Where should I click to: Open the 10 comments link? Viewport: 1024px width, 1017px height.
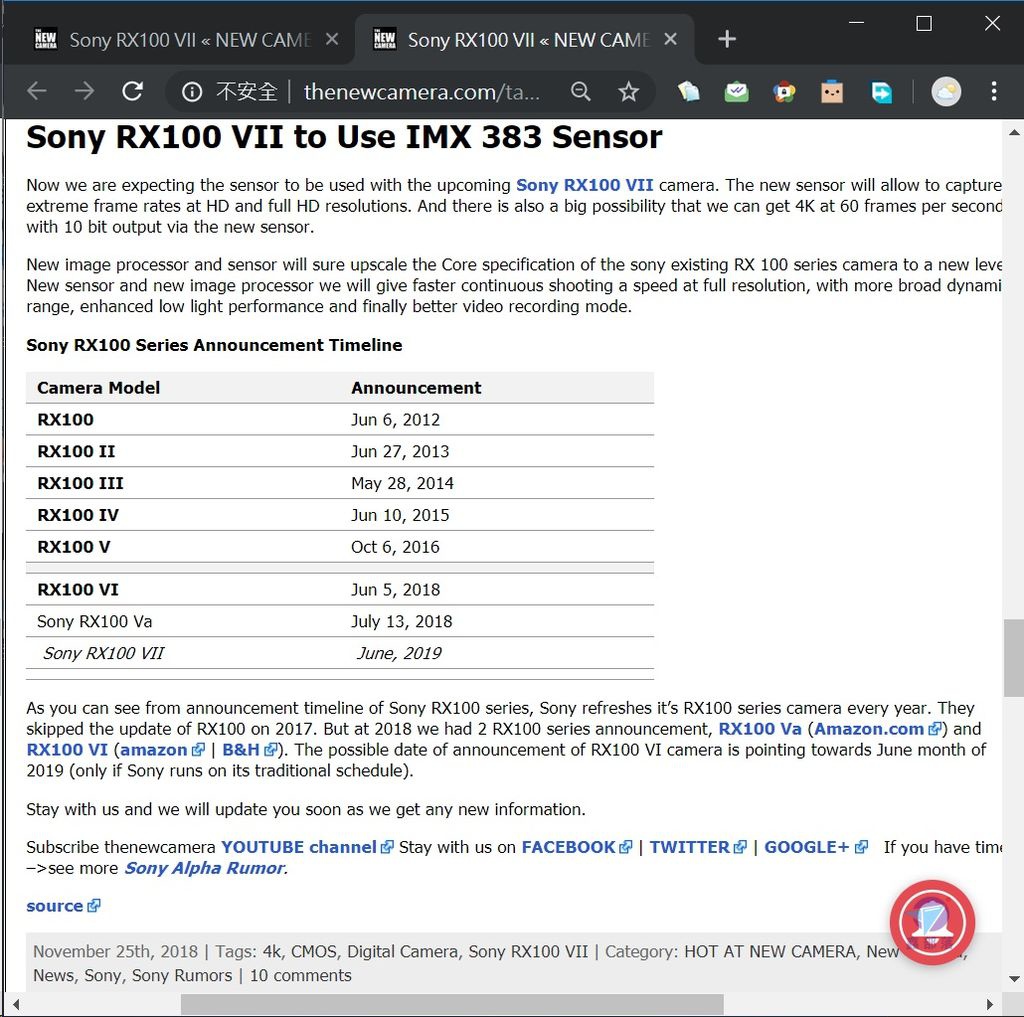300,975
